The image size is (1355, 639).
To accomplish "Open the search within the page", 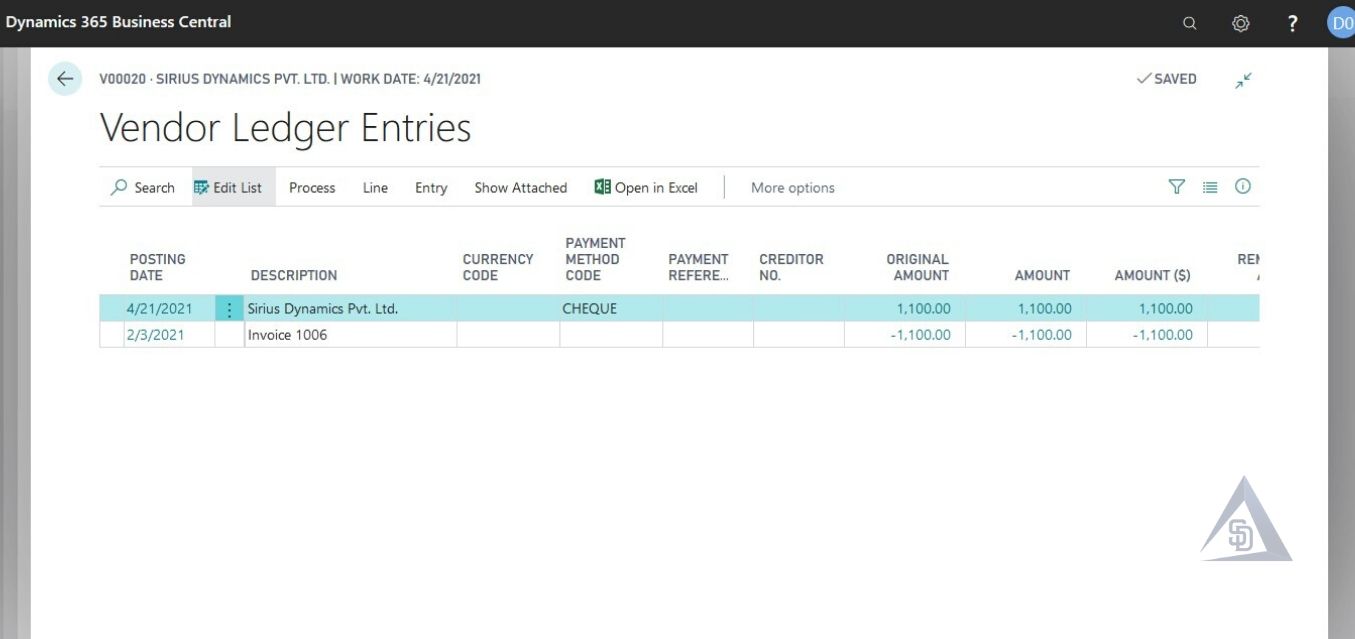I will click(x=143, y=187).
